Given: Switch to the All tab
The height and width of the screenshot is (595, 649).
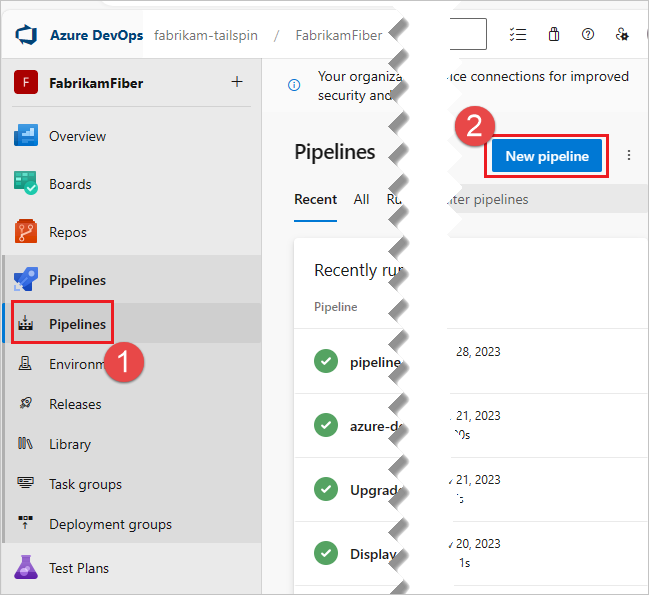Looking at the screenshot, I should tap(361, 199).
